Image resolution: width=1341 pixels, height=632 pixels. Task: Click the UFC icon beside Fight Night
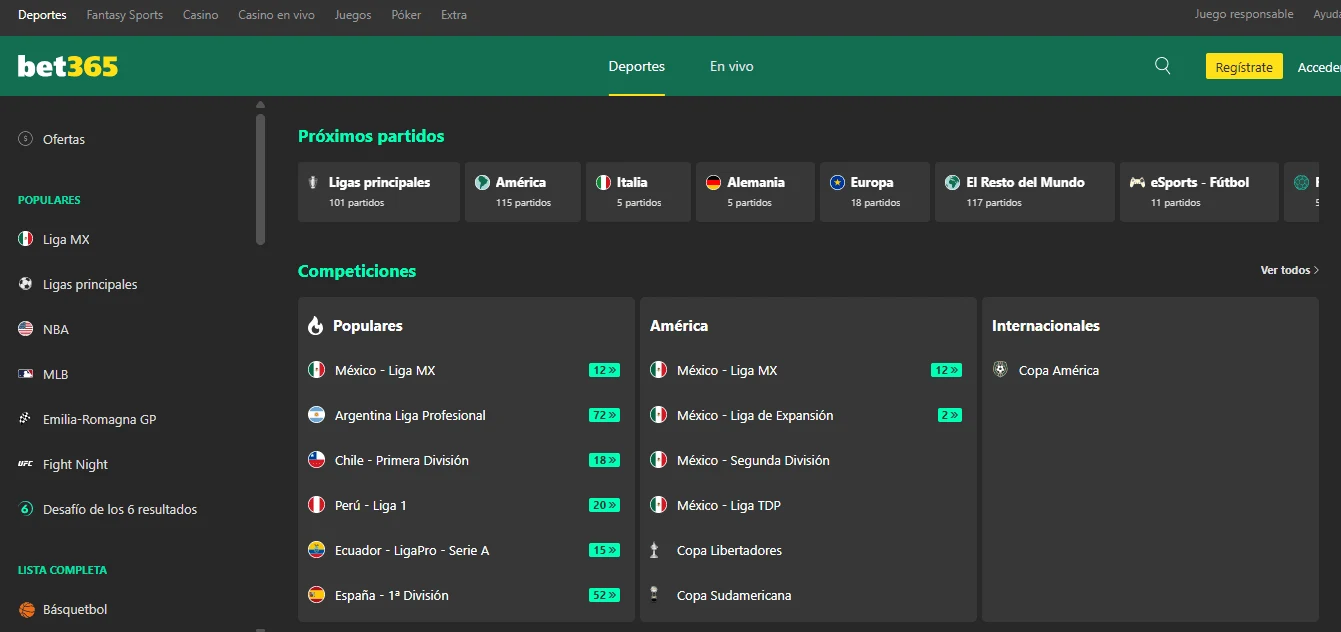pyautogui.click(x=26, y=464)
